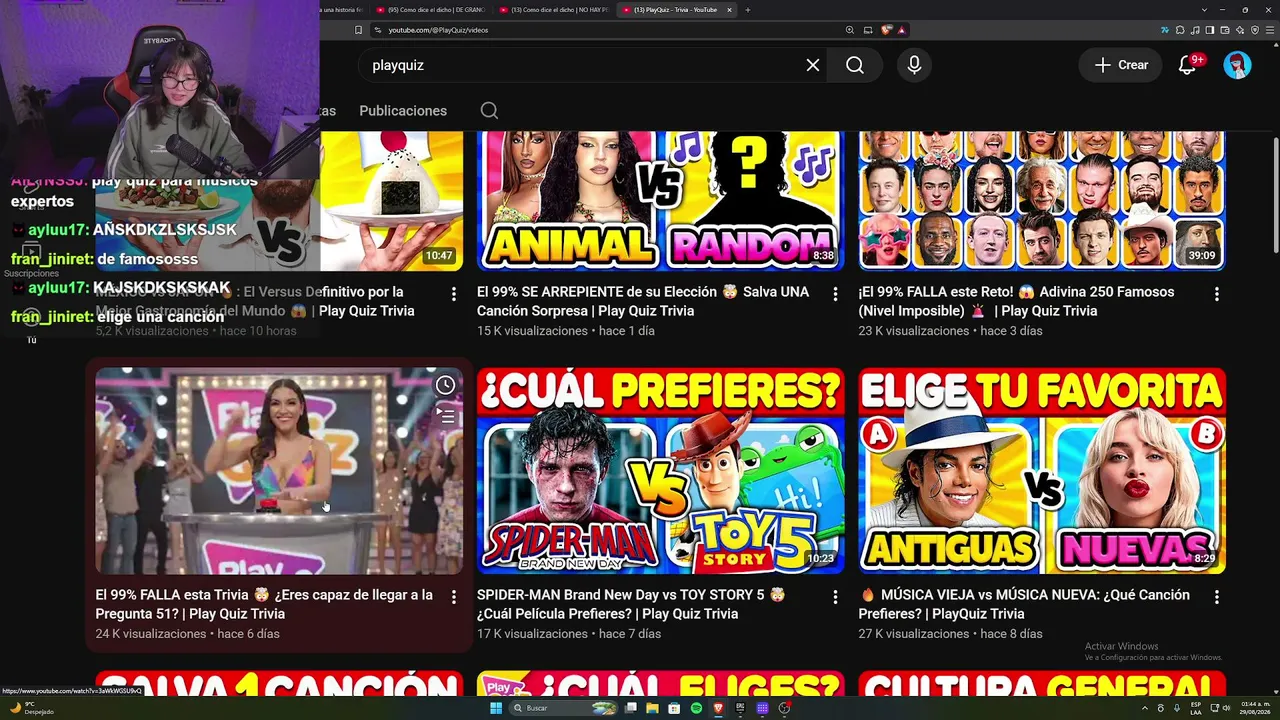Open the Windows Start menu
Image resolution: width=1280 pixels, height=720 pixels.
[495, 708]
